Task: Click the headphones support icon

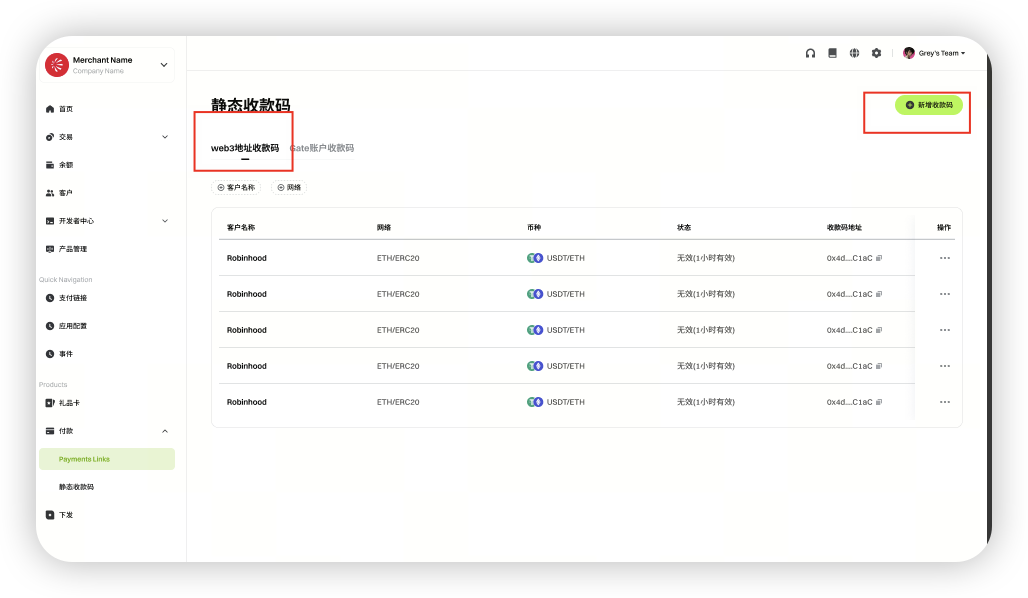Action: coord(810,53)
